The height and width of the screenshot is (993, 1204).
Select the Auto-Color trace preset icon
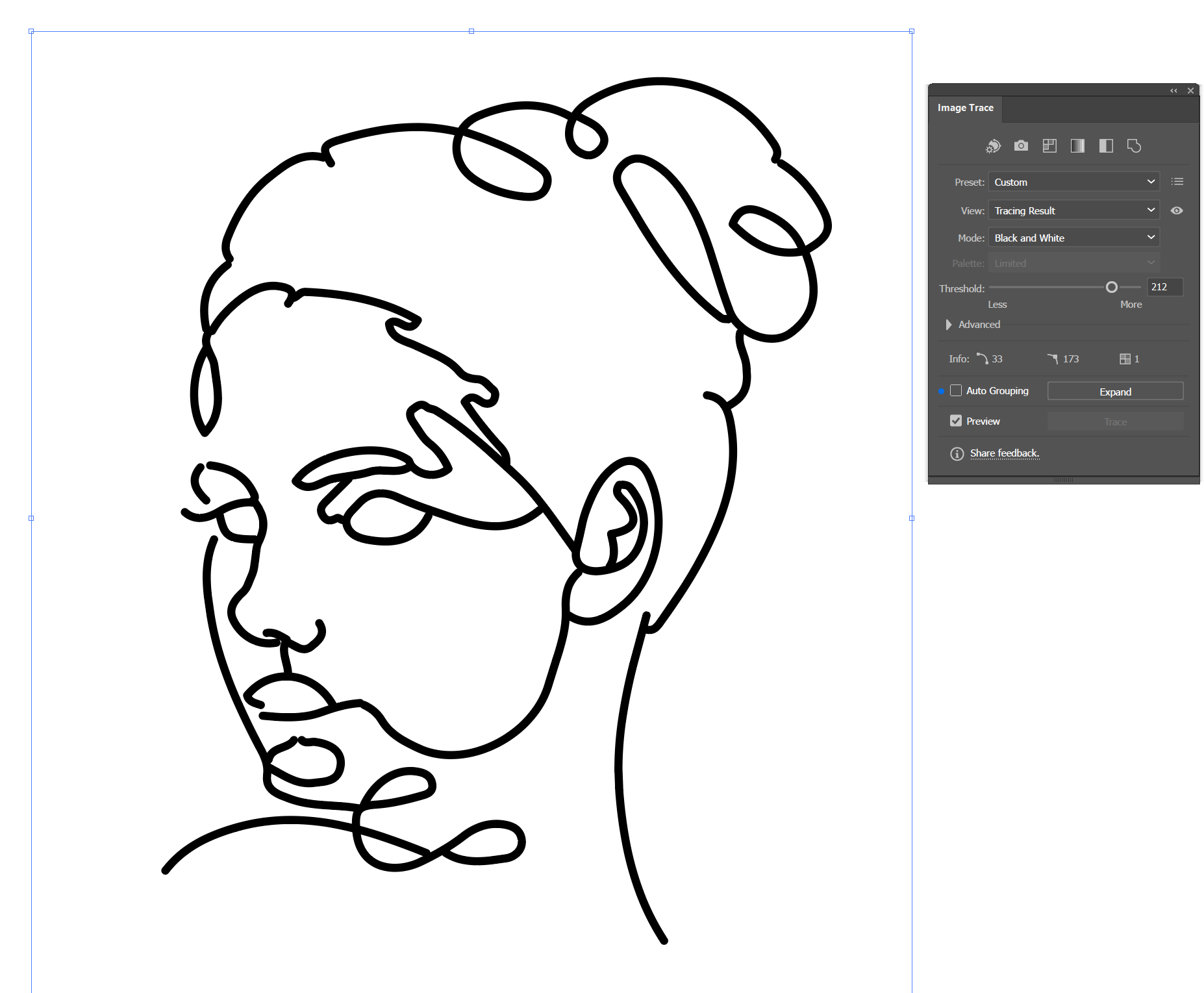pos(992,146)
